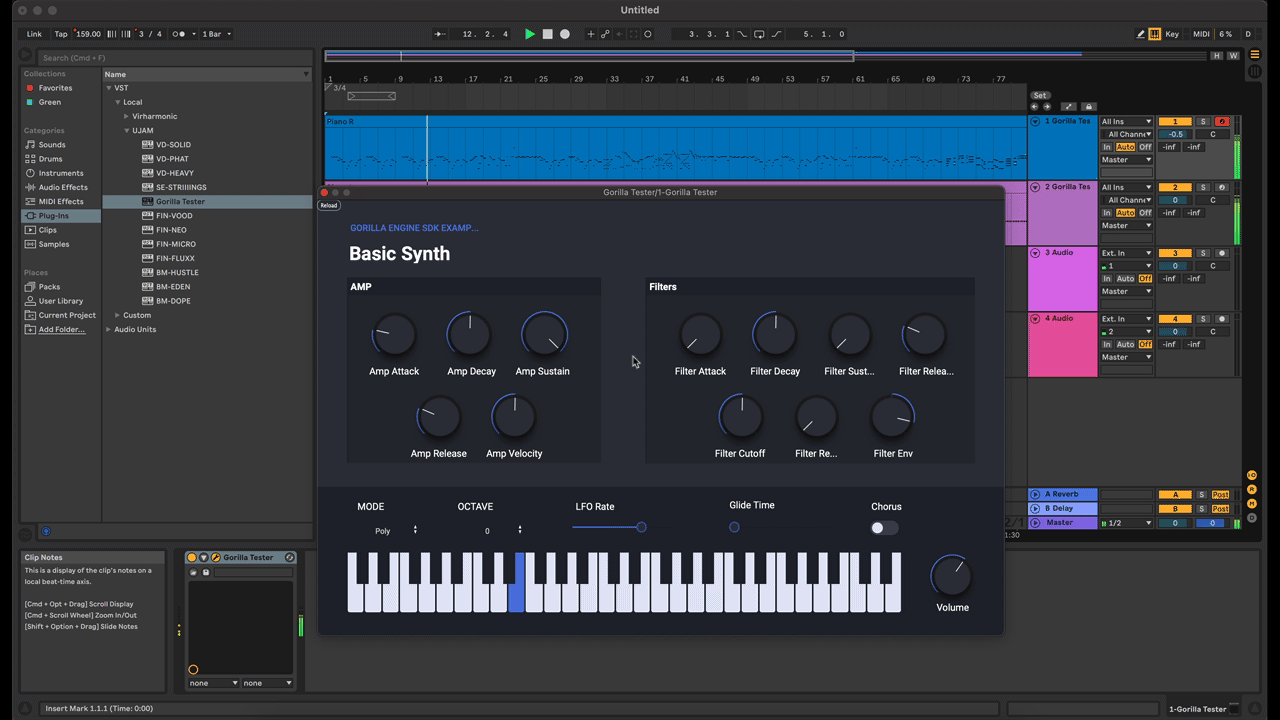Adjust the LFO Rate slider handle
Image resolution: width=1280 pixels, height=720 pixels.
[x=641, y=527]
